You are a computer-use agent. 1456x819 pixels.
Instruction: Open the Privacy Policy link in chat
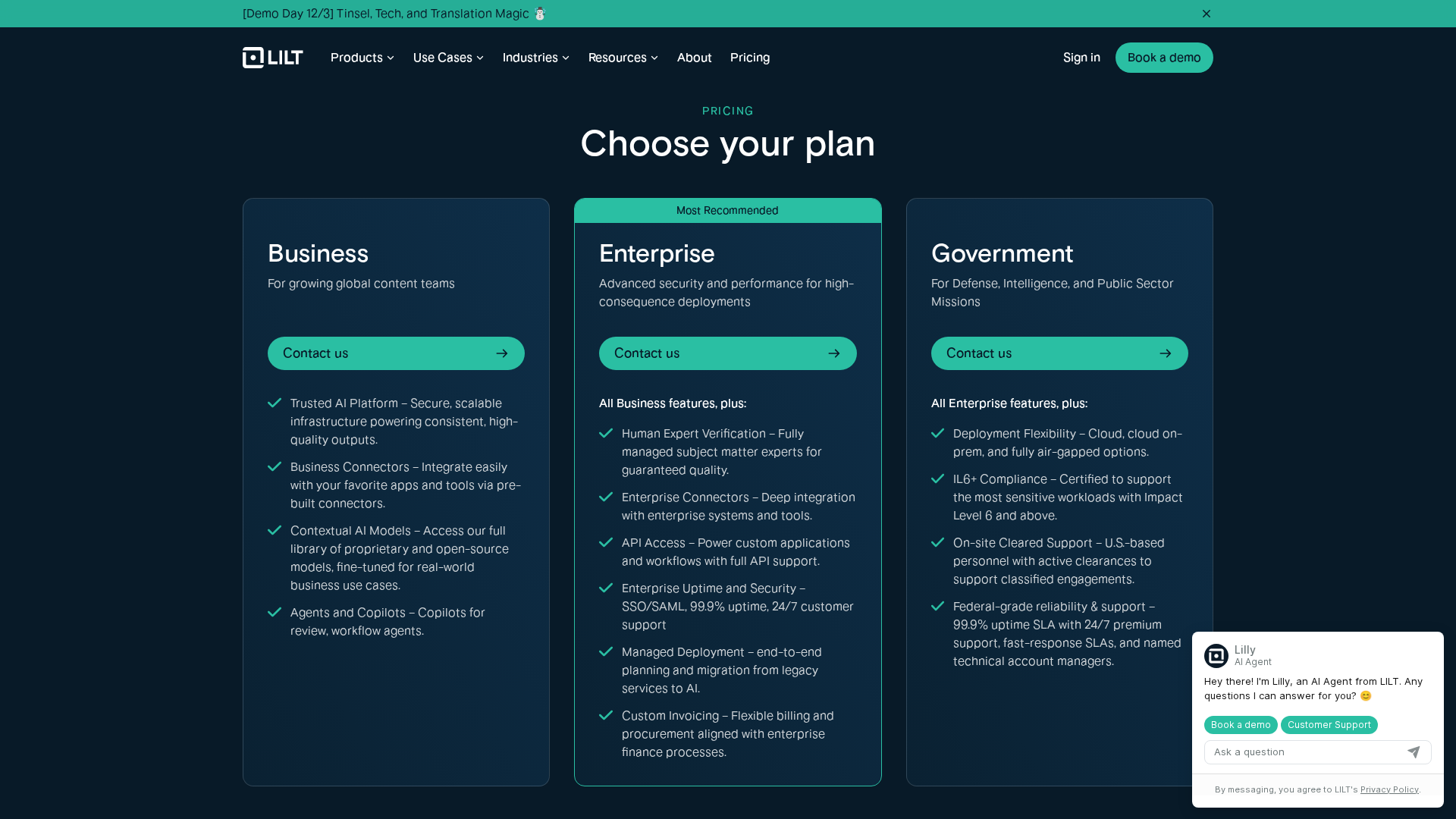coord(1389,789)
